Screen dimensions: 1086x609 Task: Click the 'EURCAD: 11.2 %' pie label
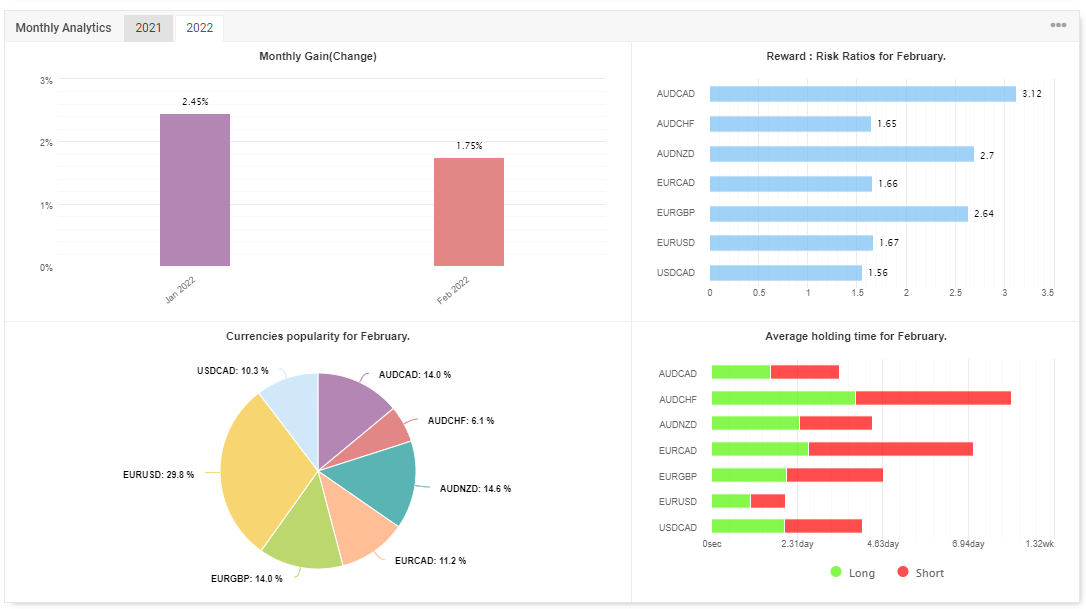[430, 561]
